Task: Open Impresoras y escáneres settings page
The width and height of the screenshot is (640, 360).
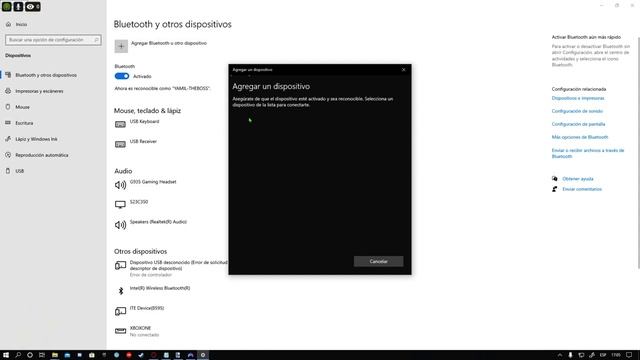Action: coord(39,91)
